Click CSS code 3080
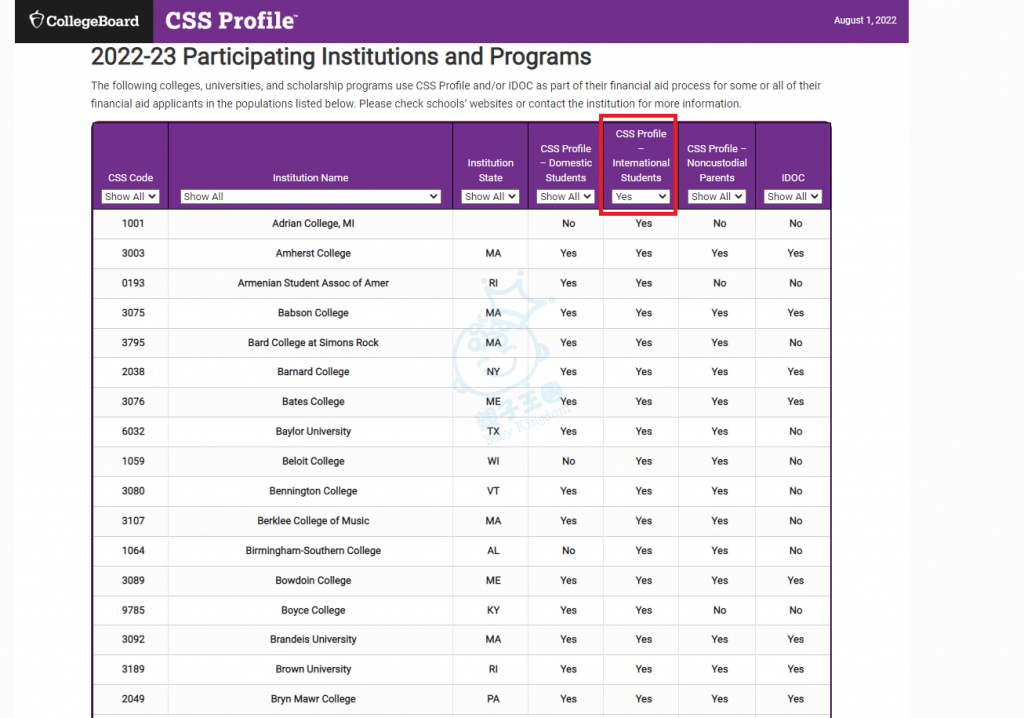Screen dimensions: 1024x718 [133, 491]
